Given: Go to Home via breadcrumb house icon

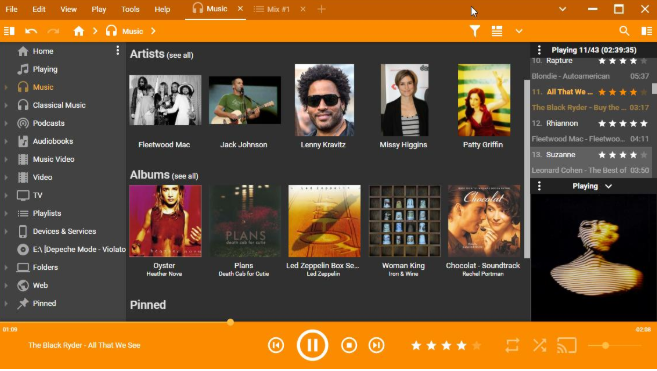Looking at the screenshot, I should click(79, 31).
